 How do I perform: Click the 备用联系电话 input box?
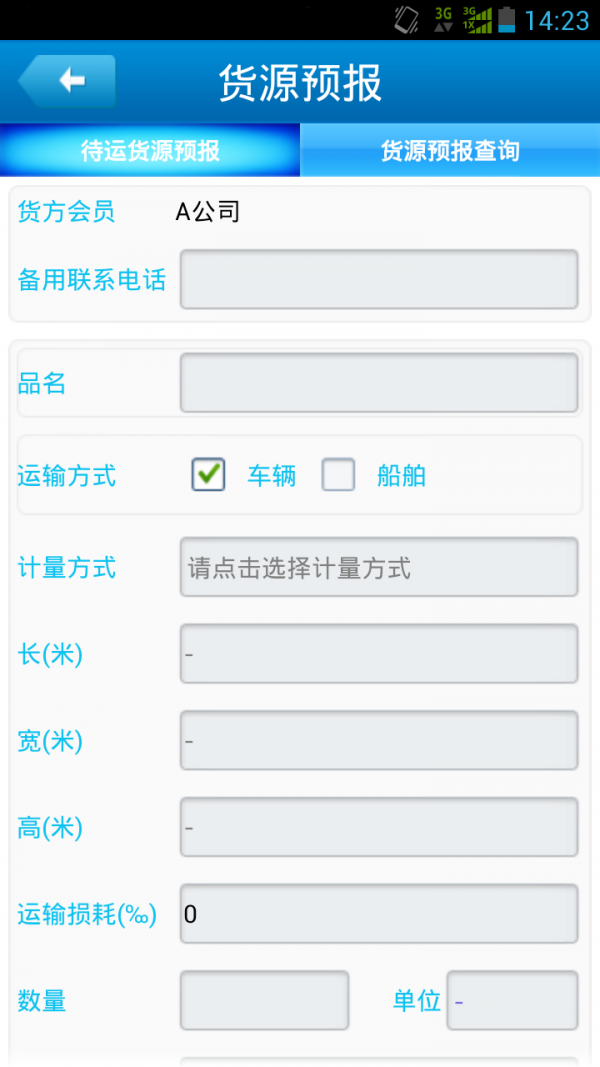tap(379, 280)
